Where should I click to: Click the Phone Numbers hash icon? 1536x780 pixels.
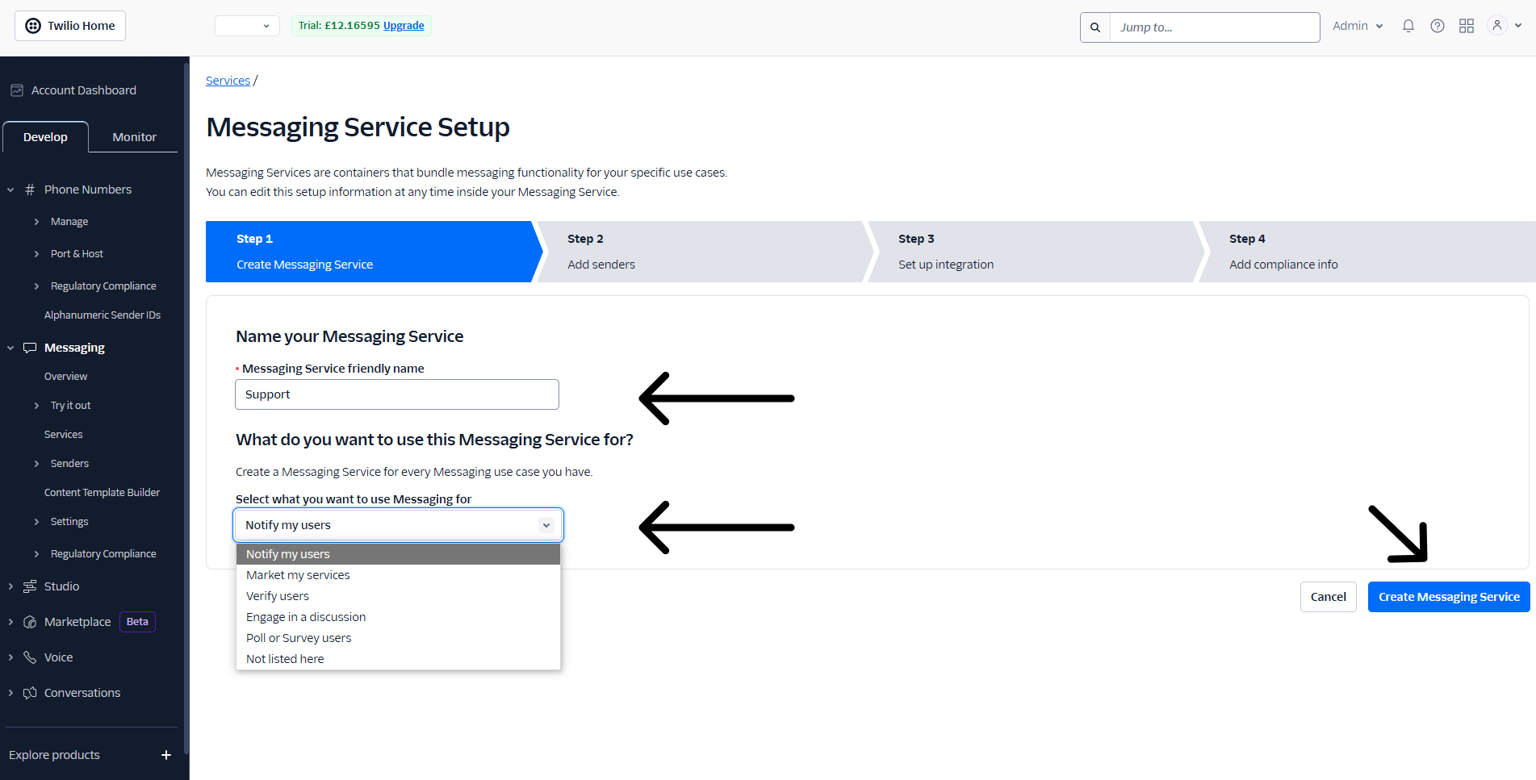coord(30,189)
